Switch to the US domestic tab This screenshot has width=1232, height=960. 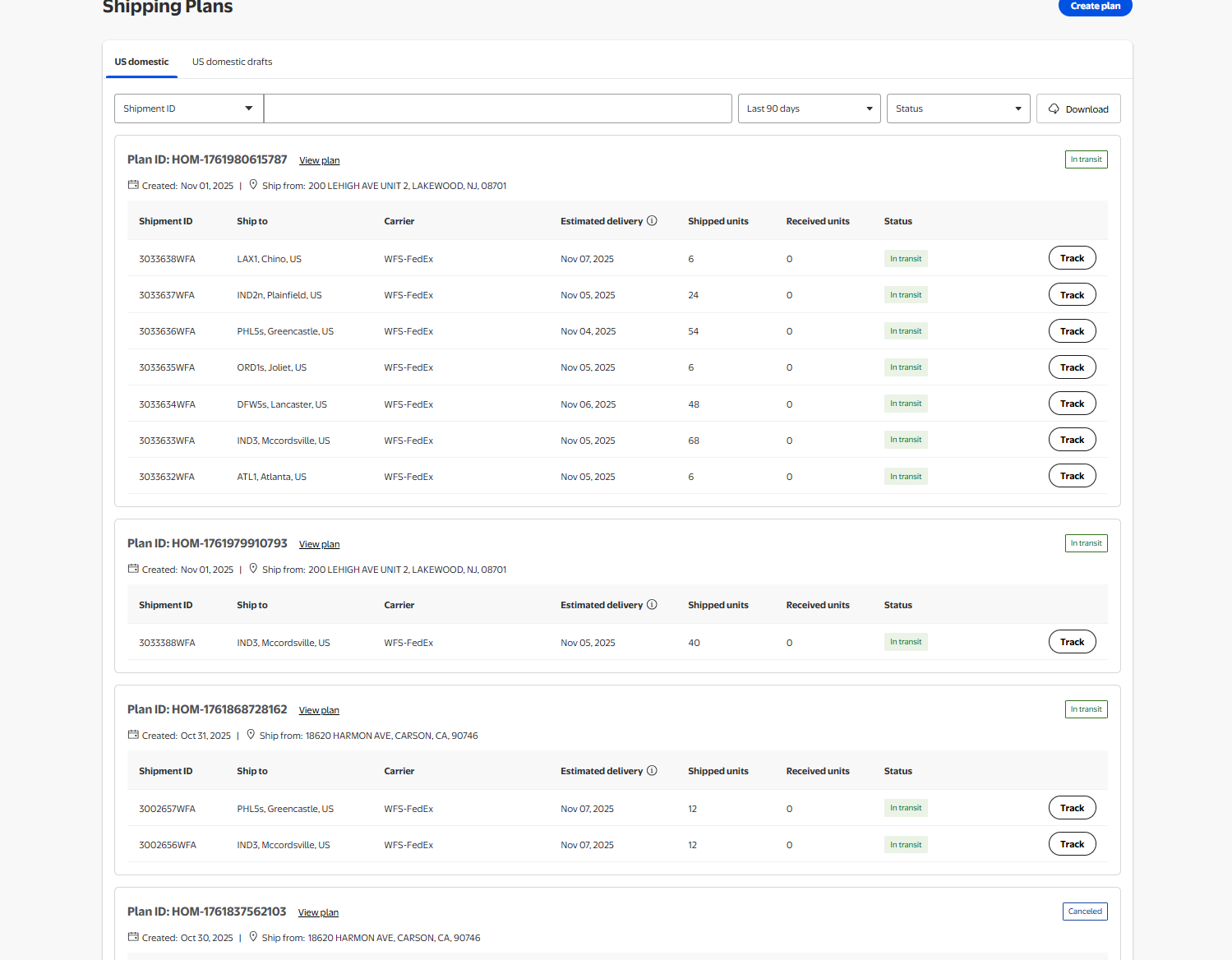[141, 62]
